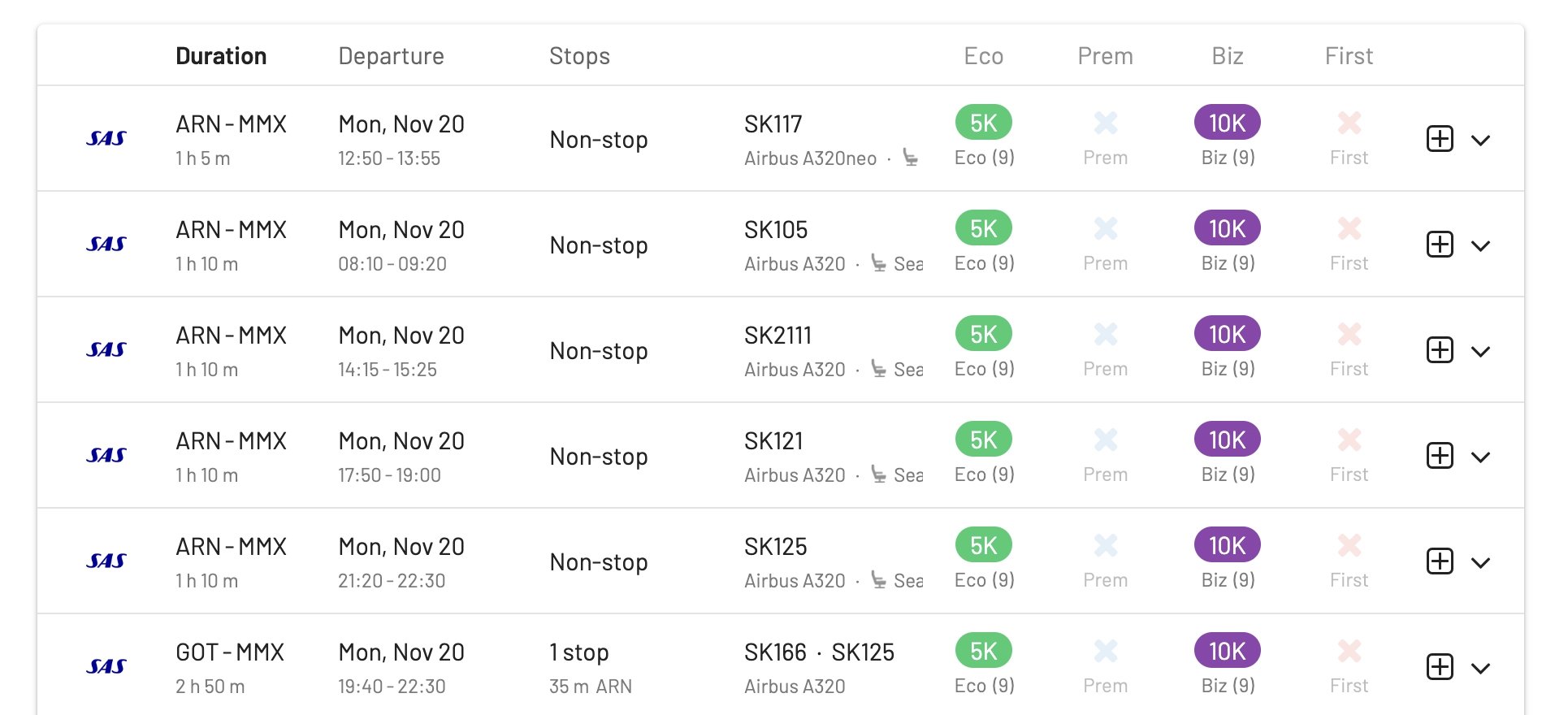Add flight SK105 using its plus icon
The height and width of the screenshot is (715, 1568).
(x=1440, y=245)
